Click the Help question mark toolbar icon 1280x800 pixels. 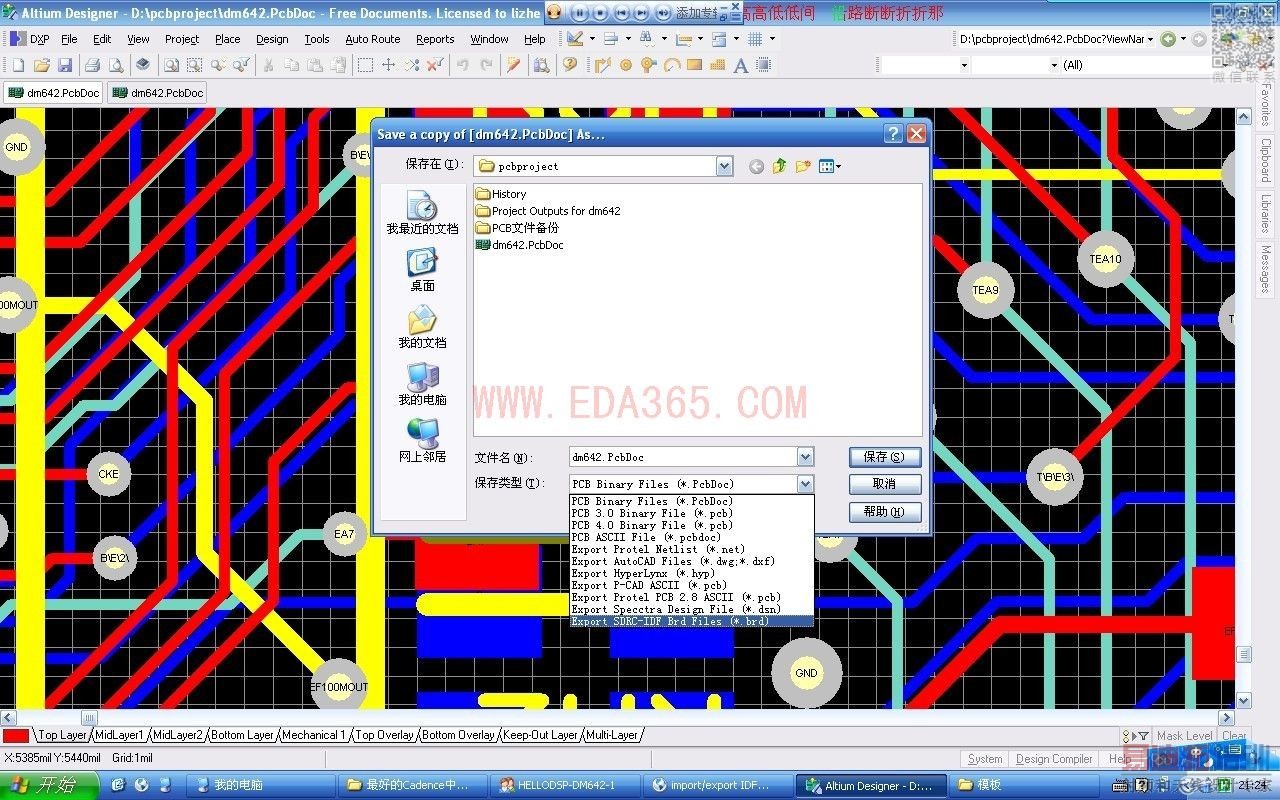pyautogui.click(x=570, y=65)
